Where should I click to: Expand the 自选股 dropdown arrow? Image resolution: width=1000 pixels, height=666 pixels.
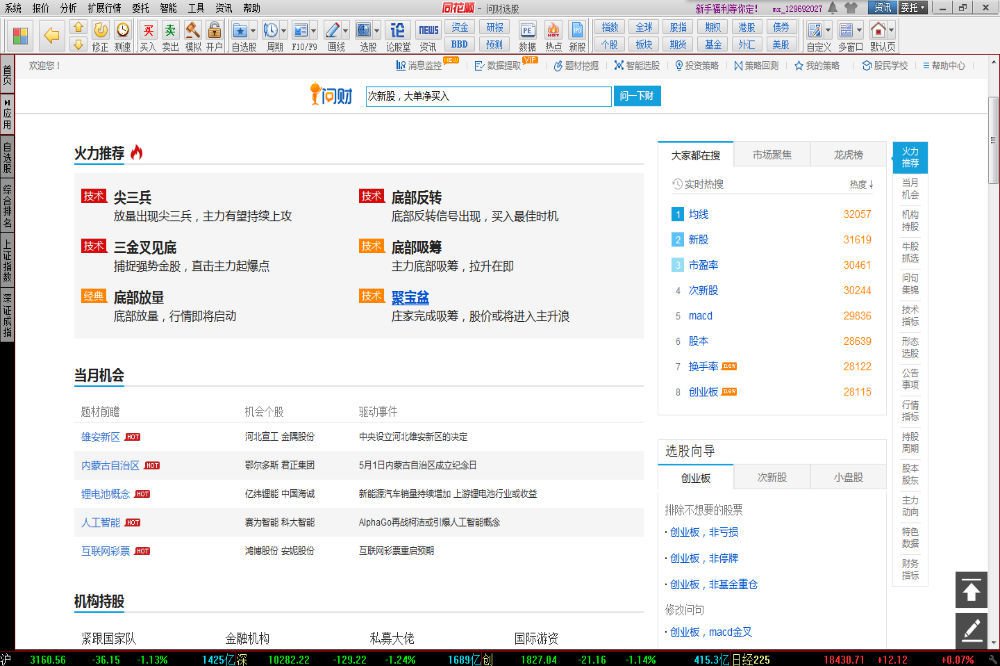253,30
